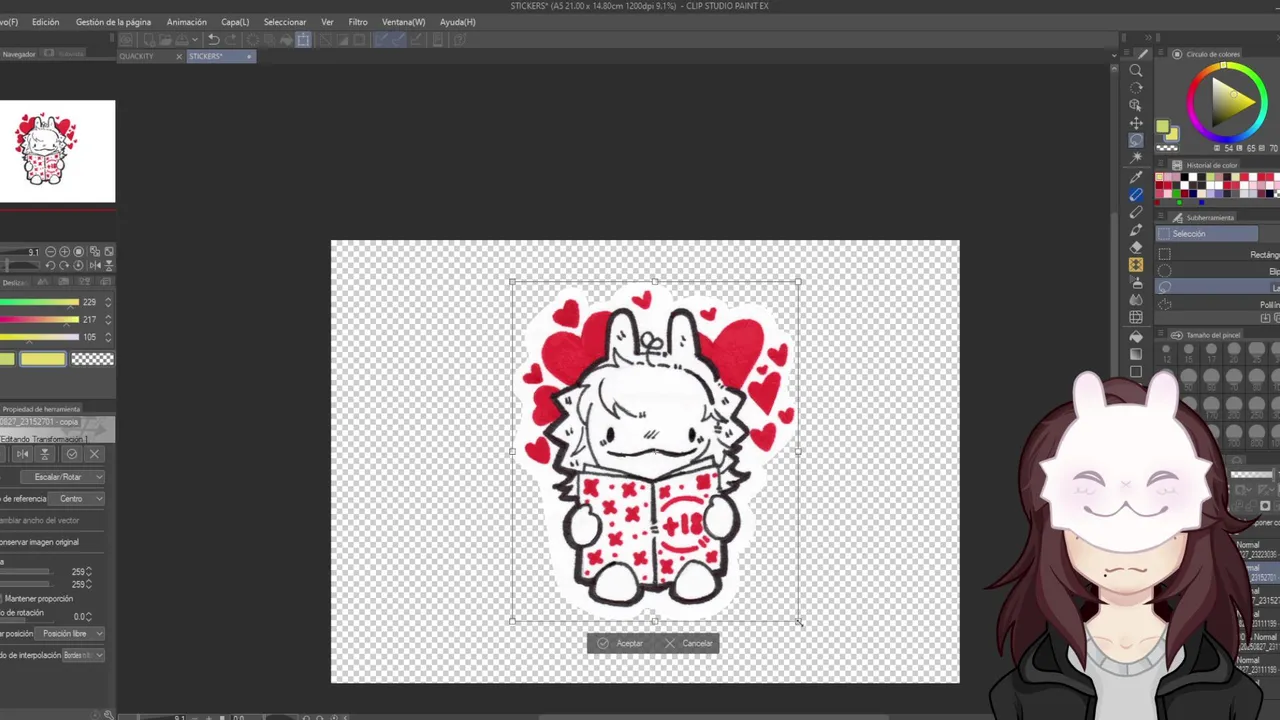Flip vertically in Tool Property panel
Viewport: 1280px width, 720px height.
coord(44,454)
